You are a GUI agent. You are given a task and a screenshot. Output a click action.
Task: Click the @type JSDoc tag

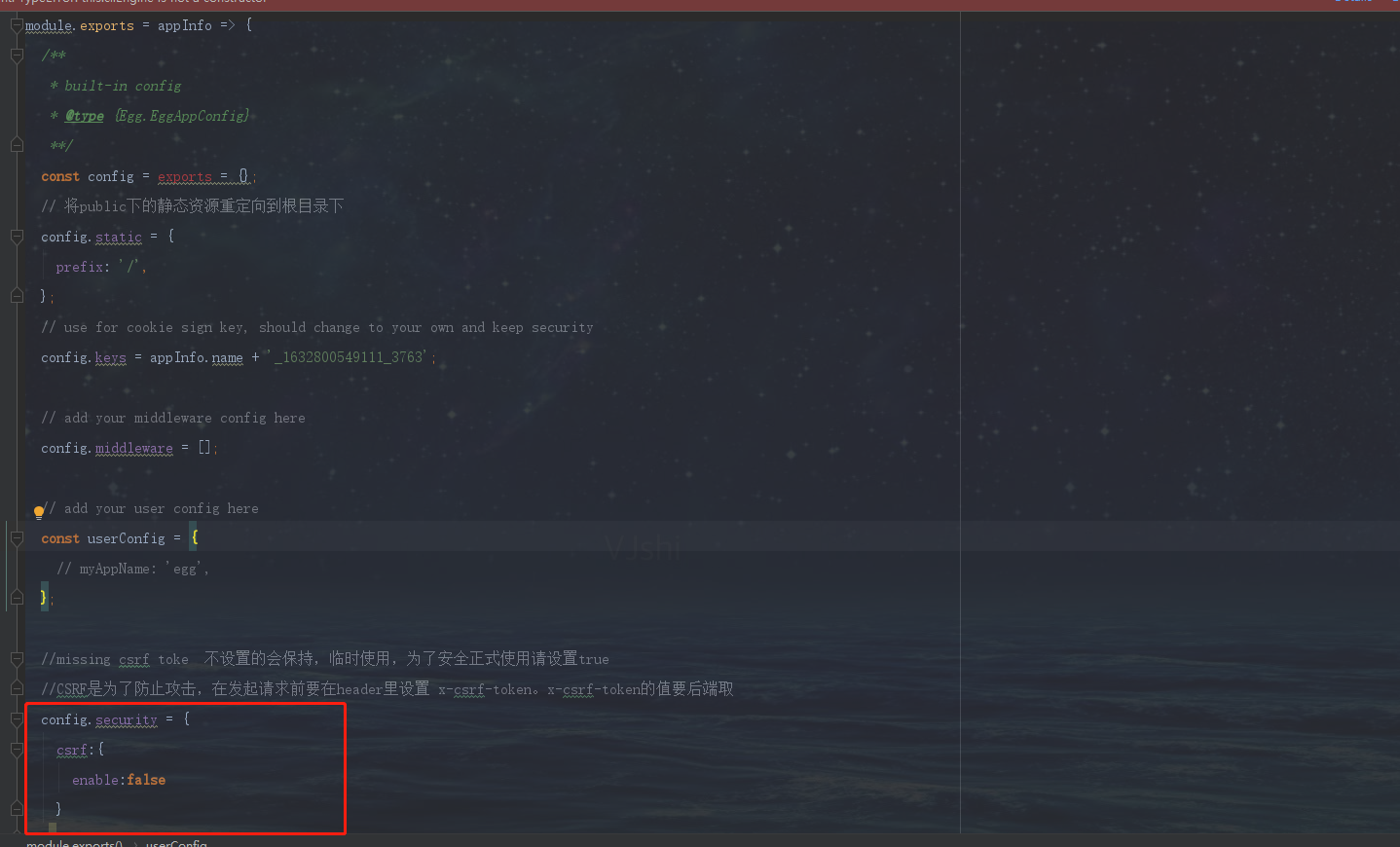[x=84, y=116]
